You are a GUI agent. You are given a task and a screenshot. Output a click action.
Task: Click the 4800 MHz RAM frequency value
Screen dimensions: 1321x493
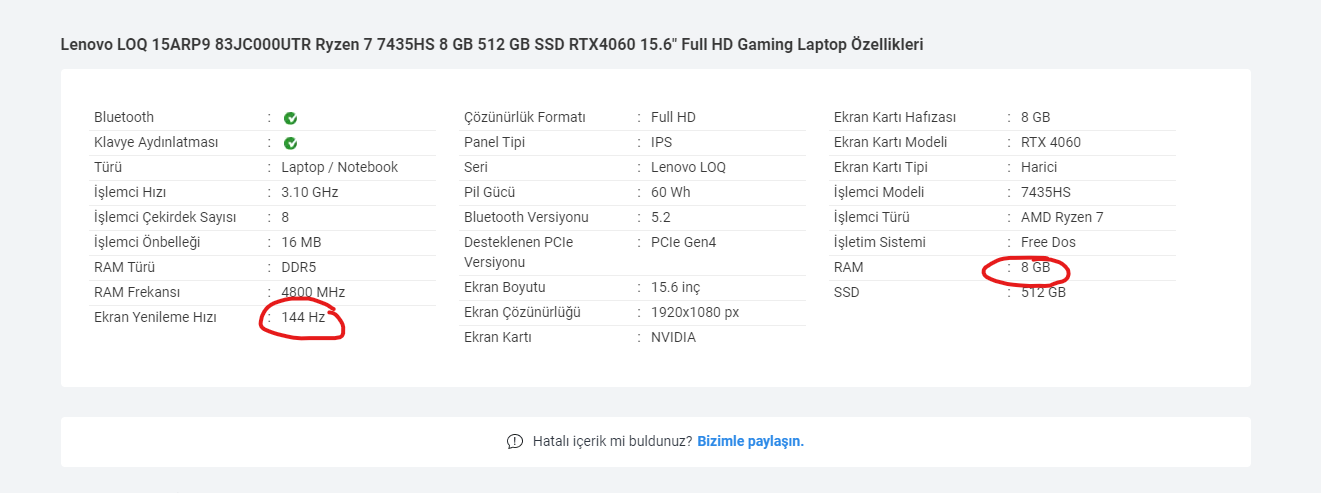coord(313,292)
